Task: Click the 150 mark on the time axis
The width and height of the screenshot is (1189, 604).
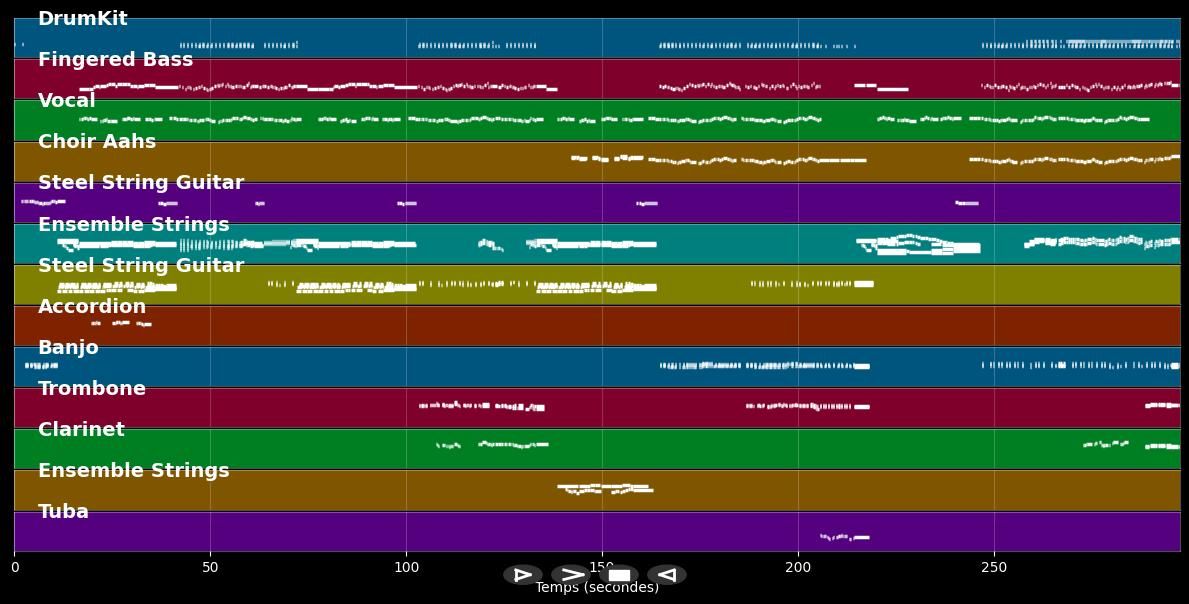Action: (602, 567)
